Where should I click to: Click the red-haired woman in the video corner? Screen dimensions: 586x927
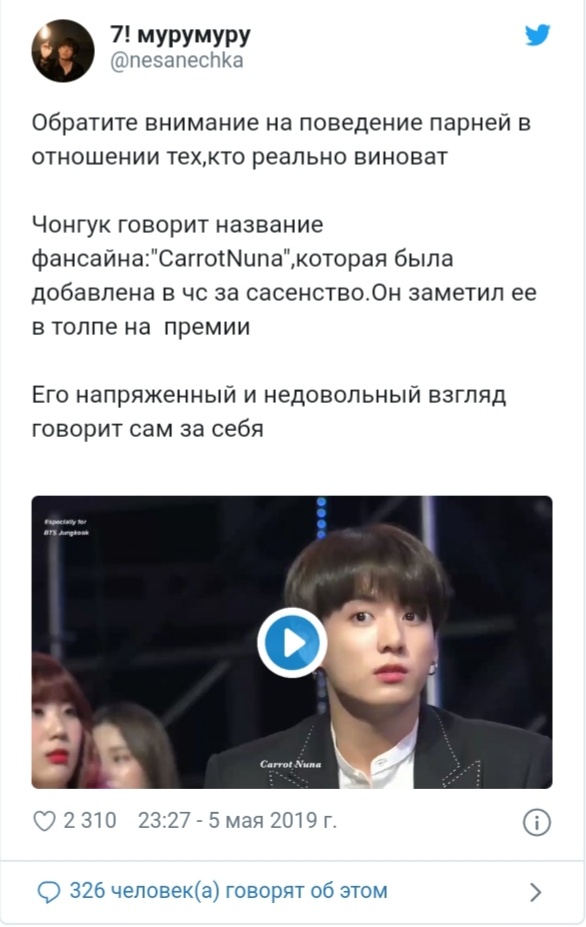[x=59, y=724]
